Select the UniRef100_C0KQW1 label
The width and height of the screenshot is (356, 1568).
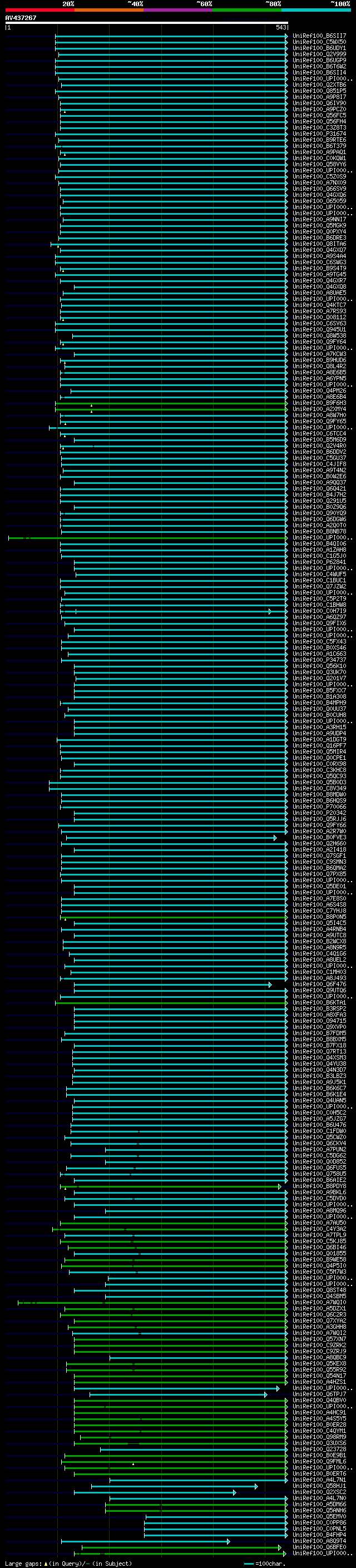(319, 159)
